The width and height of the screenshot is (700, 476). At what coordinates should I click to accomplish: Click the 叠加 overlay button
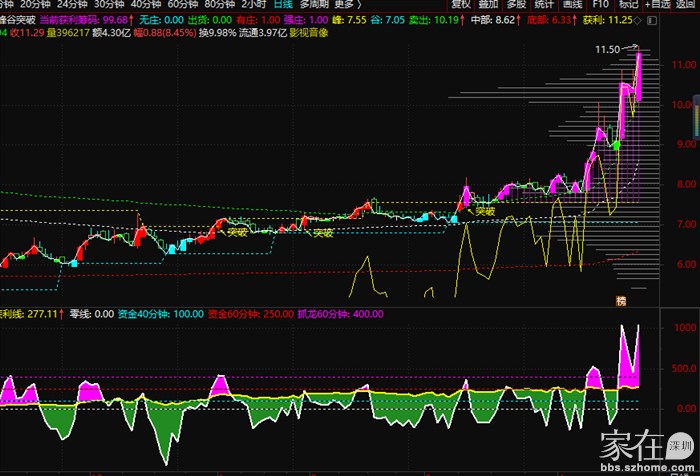coord(491,5)
